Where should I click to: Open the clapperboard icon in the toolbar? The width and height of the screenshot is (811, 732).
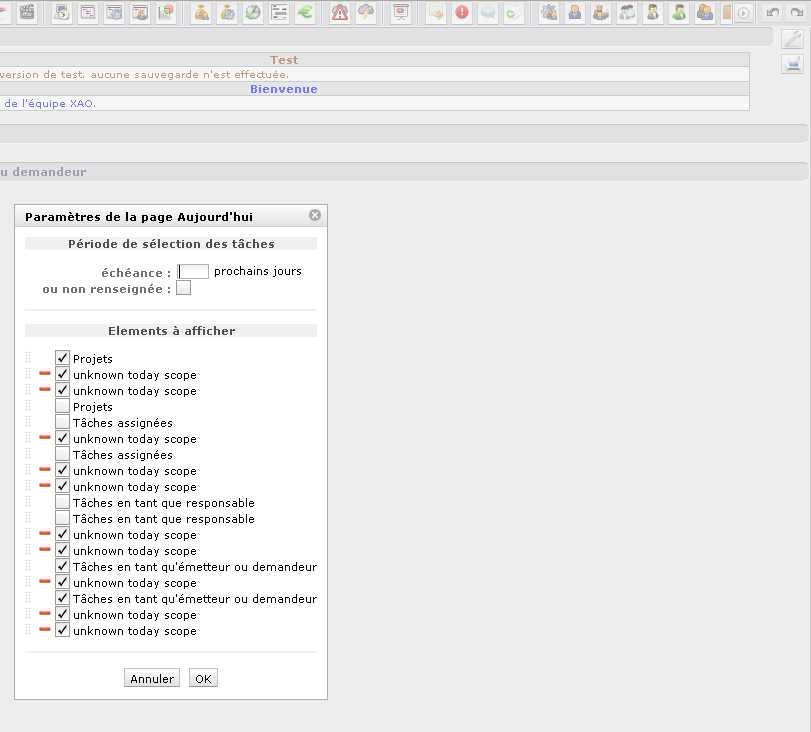pyautogui.click(x=27, y=13)
